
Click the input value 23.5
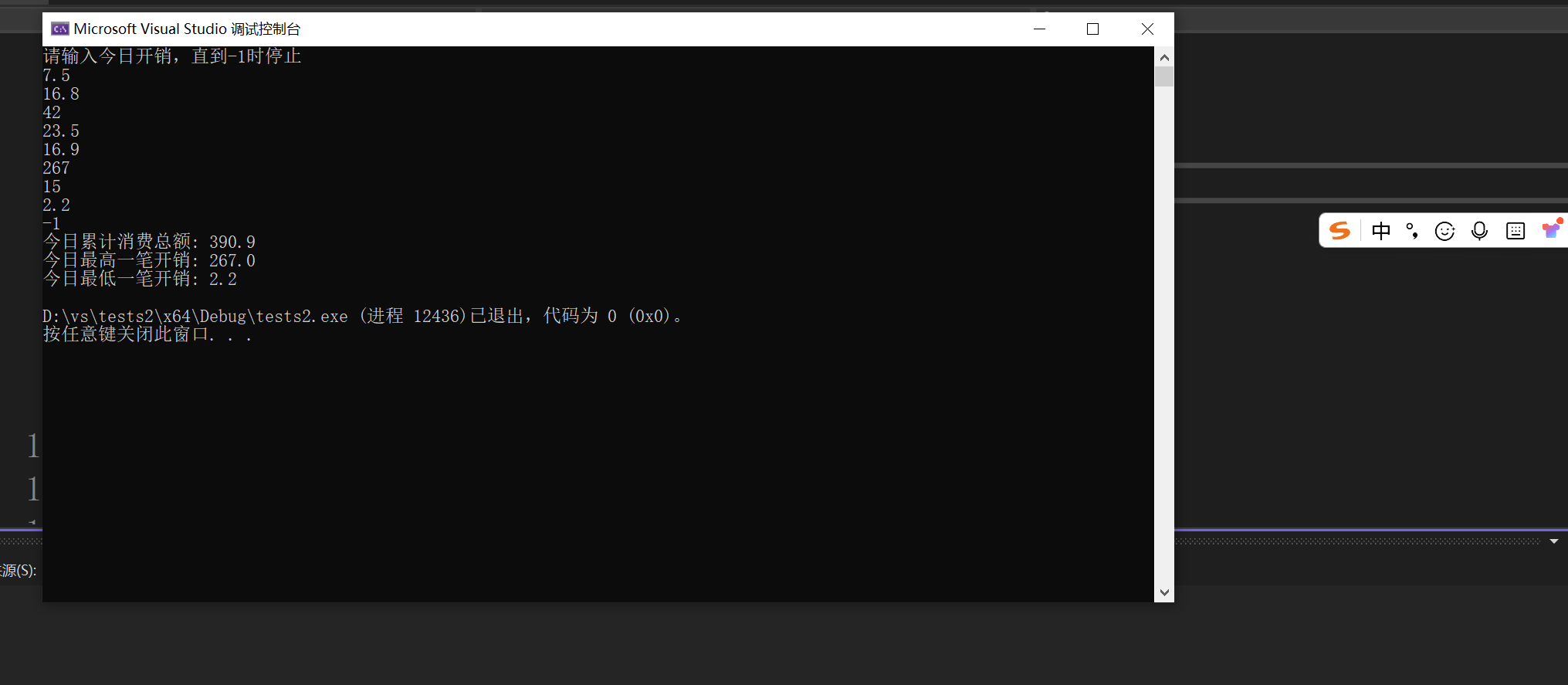tap(61, 131)
